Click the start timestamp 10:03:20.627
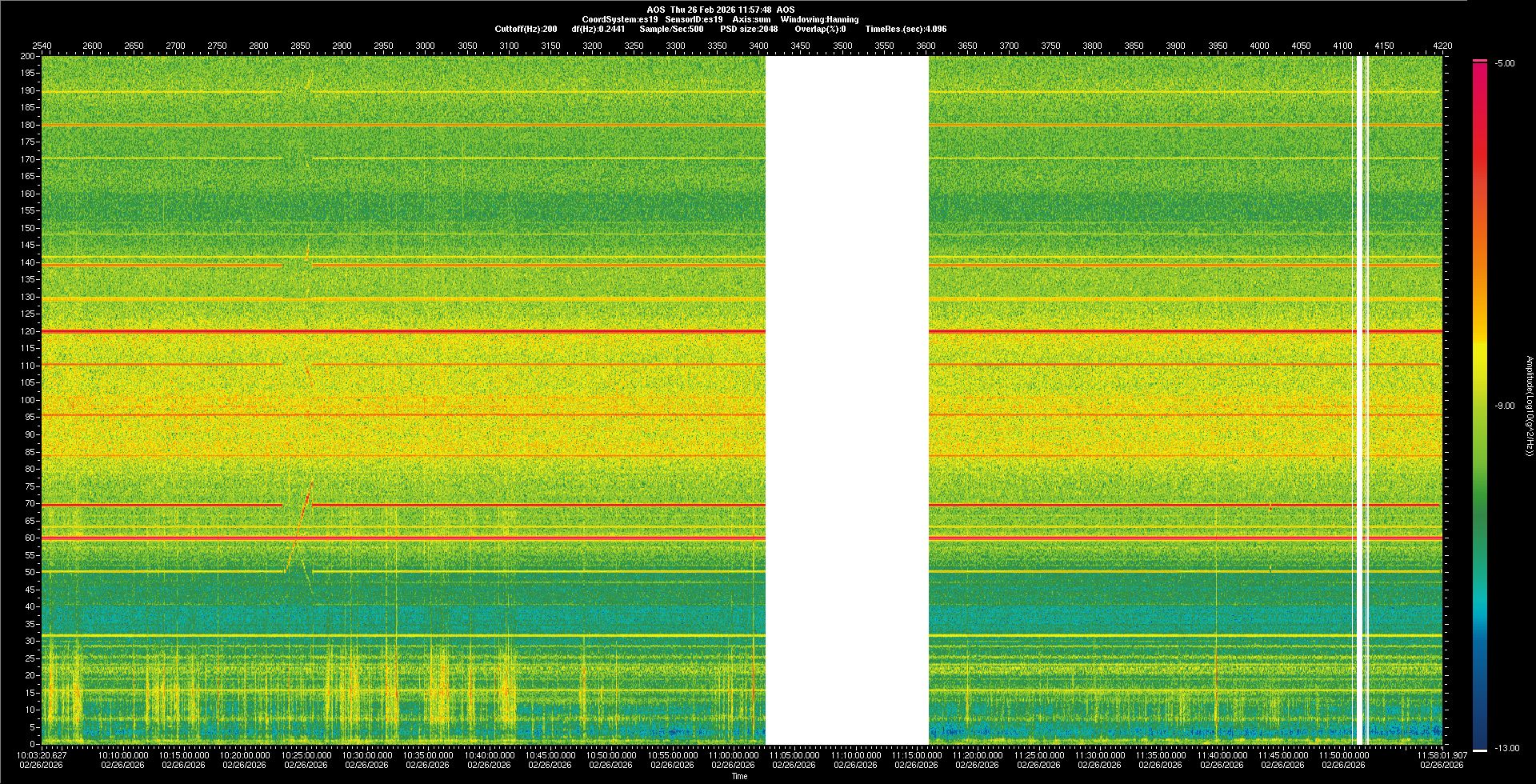Viewport: 1536px width, 784px height. (42, 754)
